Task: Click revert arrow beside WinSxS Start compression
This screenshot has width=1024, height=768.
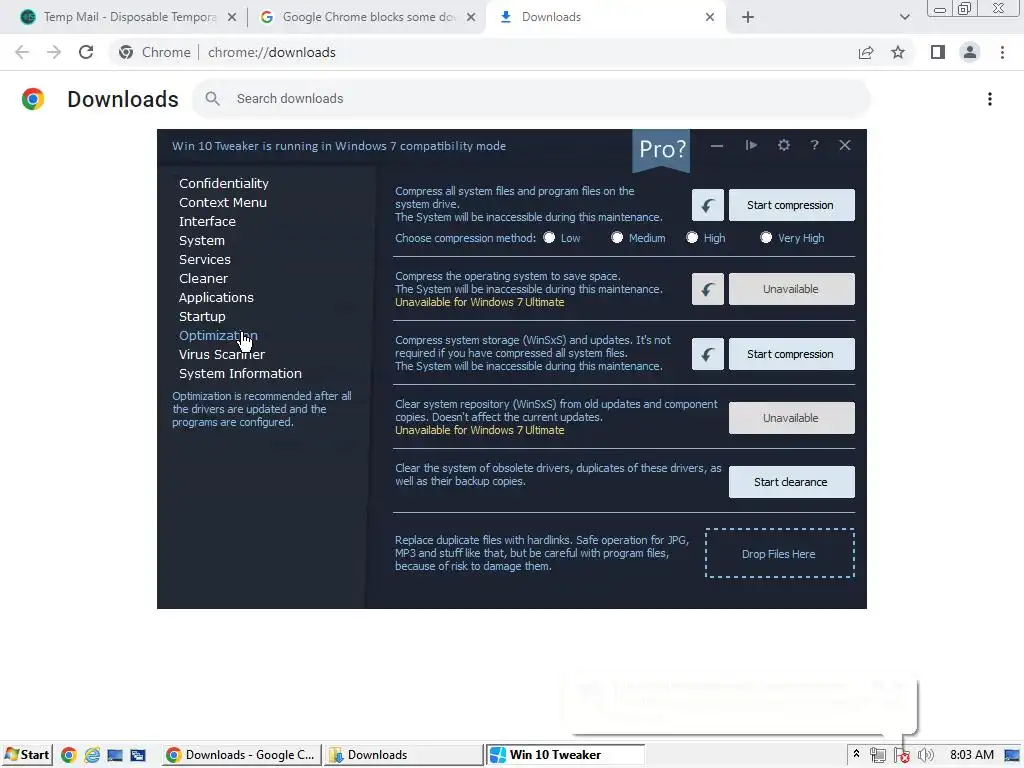Action: pos(708,354)
